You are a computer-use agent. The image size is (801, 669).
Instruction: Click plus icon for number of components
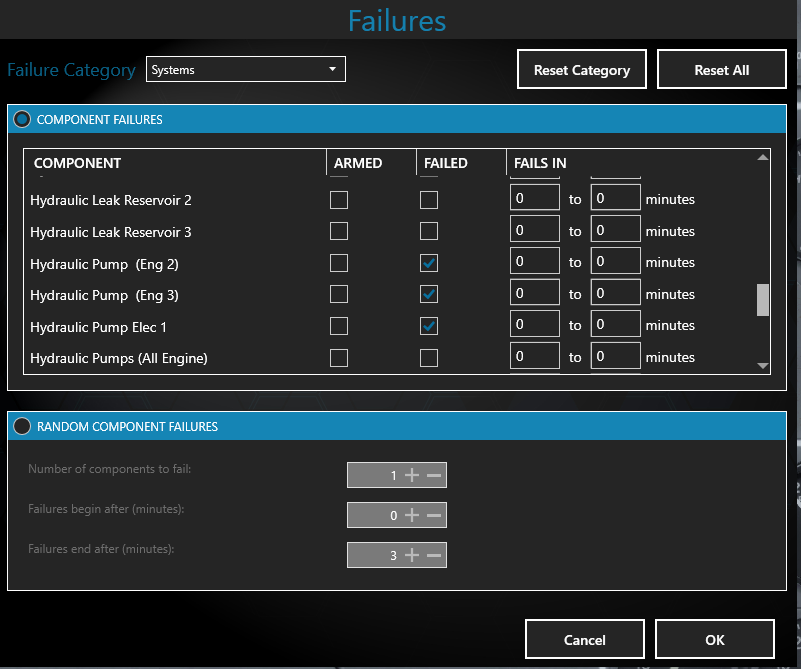(412, 475)
